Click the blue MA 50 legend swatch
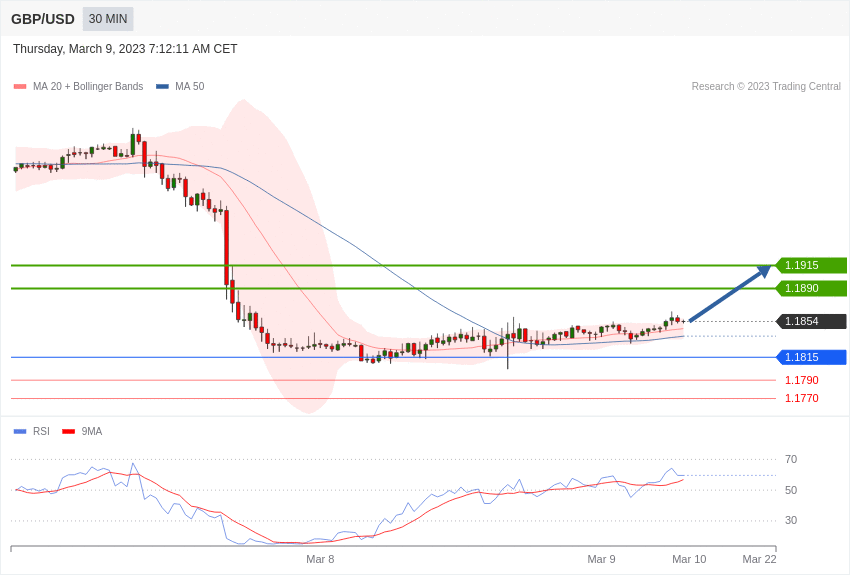850x576 pixels. coord(162,86)
